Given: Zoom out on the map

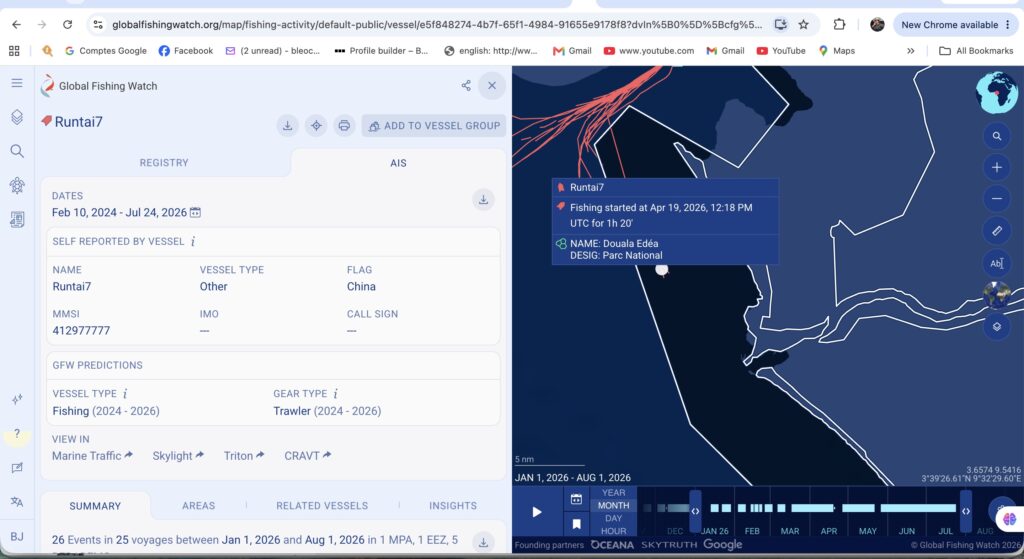Looking at the screenshot, I should pos(997,199).
